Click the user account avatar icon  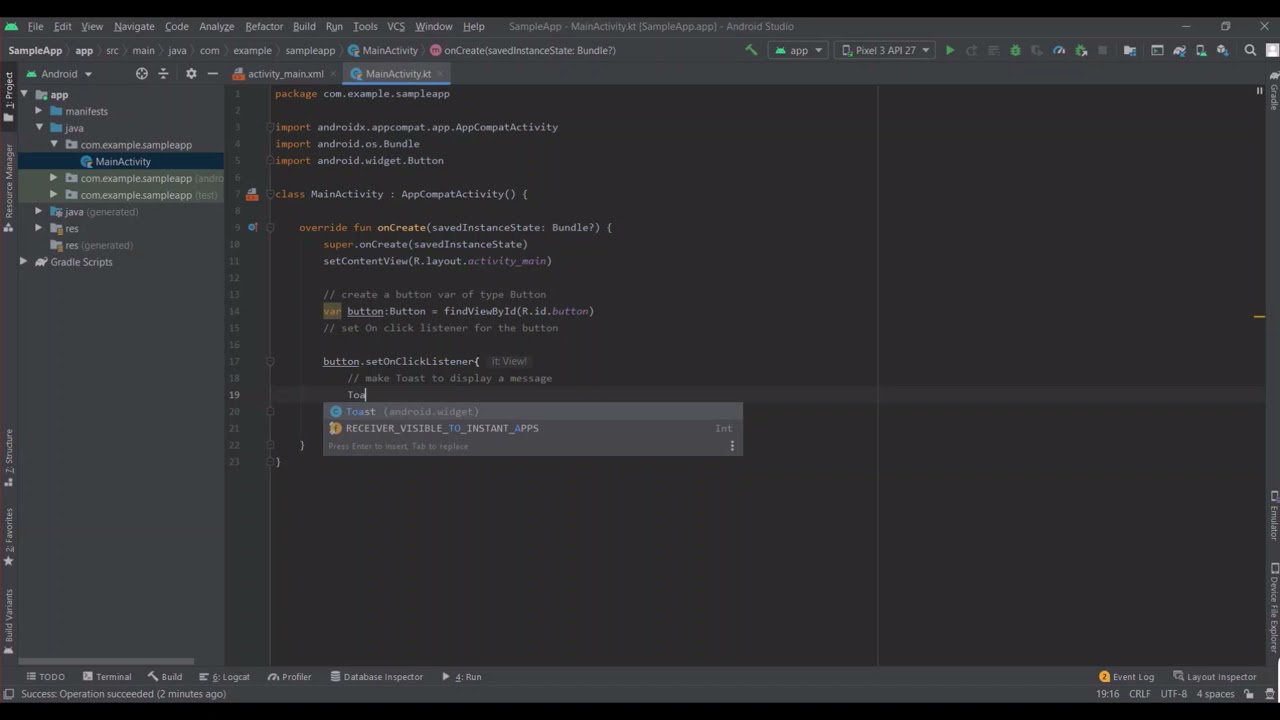pyautogui.click(x=1271, y=50)
